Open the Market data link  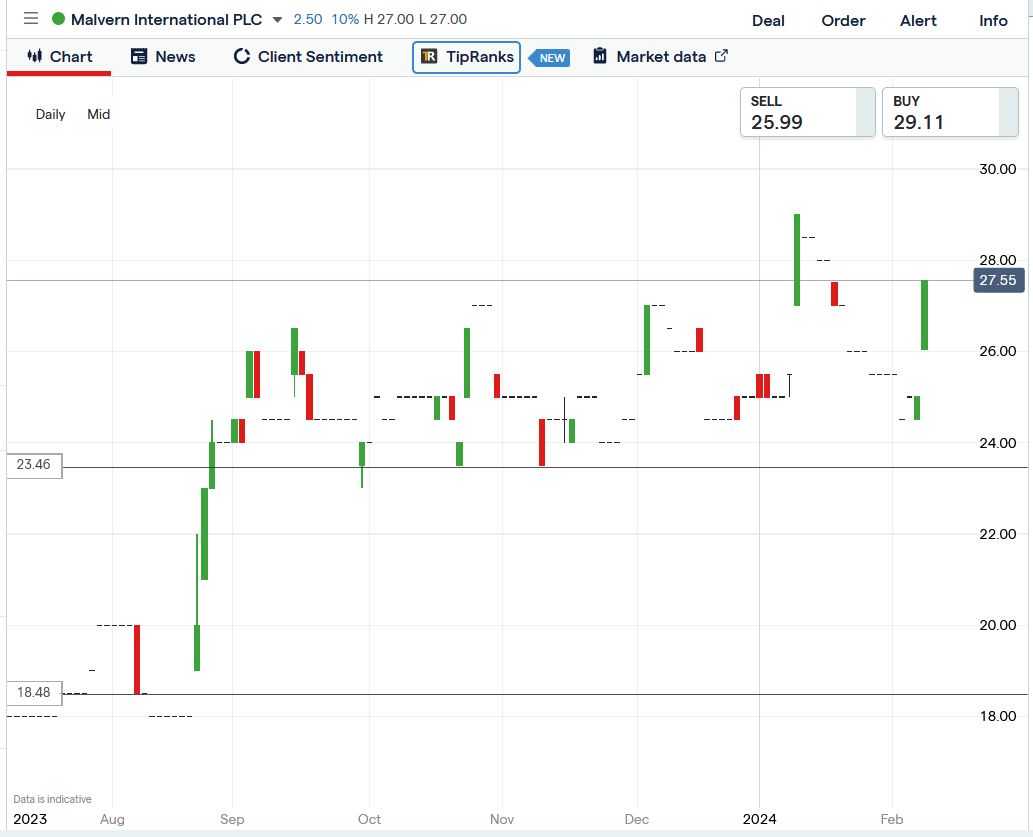pos(660,57)
